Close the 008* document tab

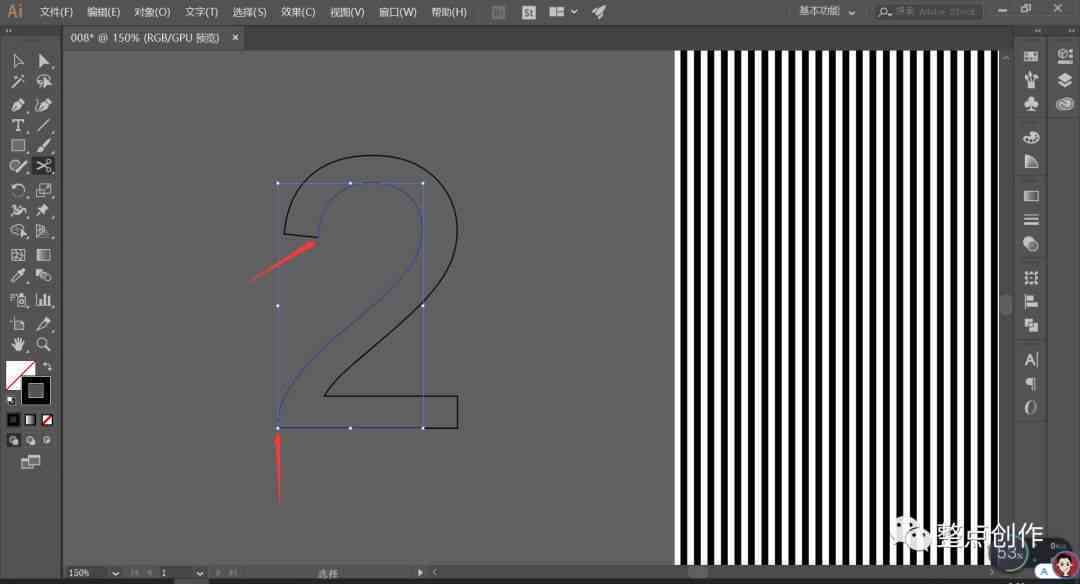[x=236, y=37]
